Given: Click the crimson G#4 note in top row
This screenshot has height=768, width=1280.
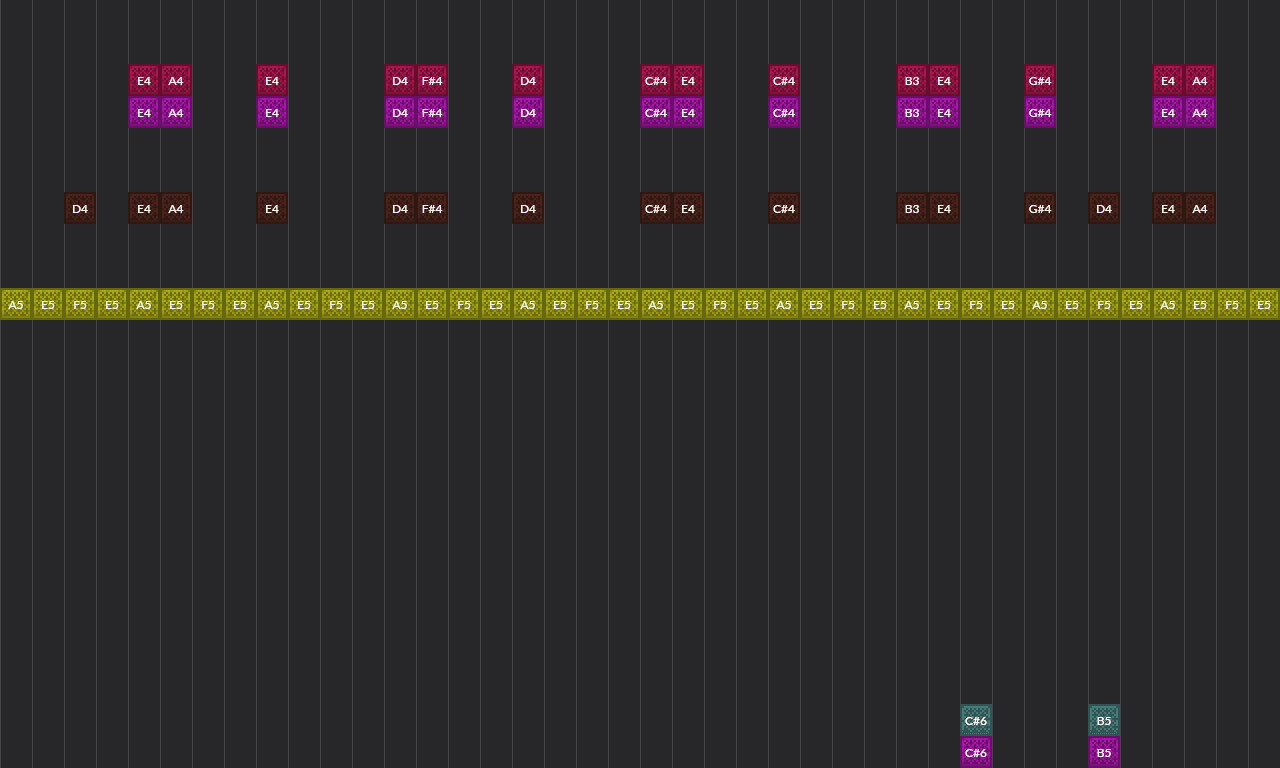Looking at the screenshot, I should coord(1040,80).
